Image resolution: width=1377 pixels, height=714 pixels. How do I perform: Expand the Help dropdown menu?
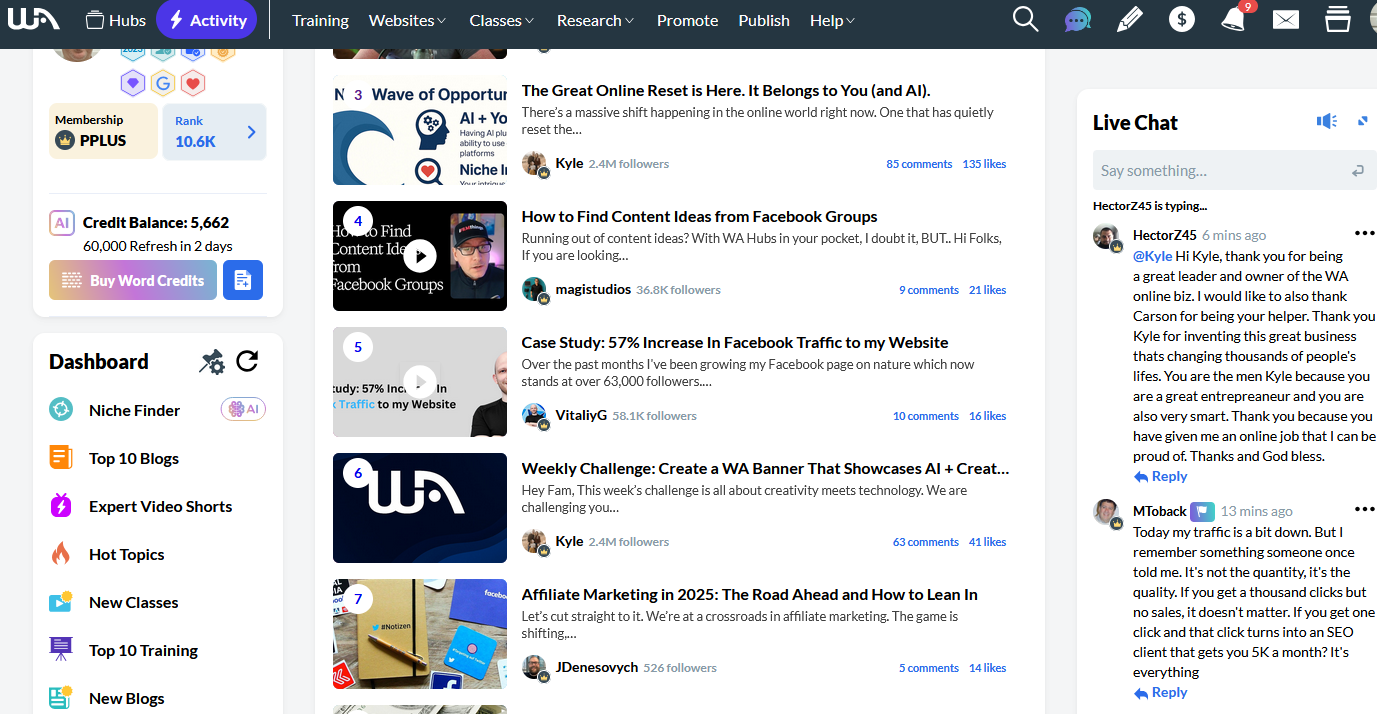pos(832,20)
